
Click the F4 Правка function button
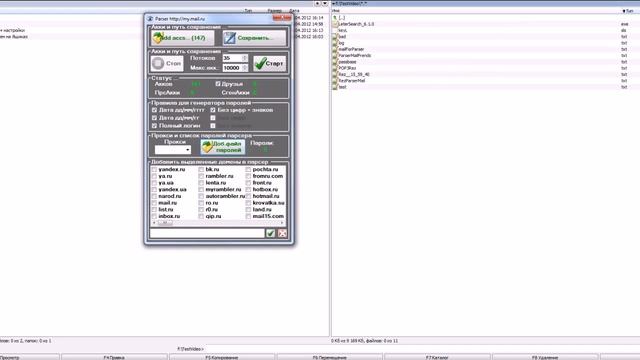click(114, 357)
